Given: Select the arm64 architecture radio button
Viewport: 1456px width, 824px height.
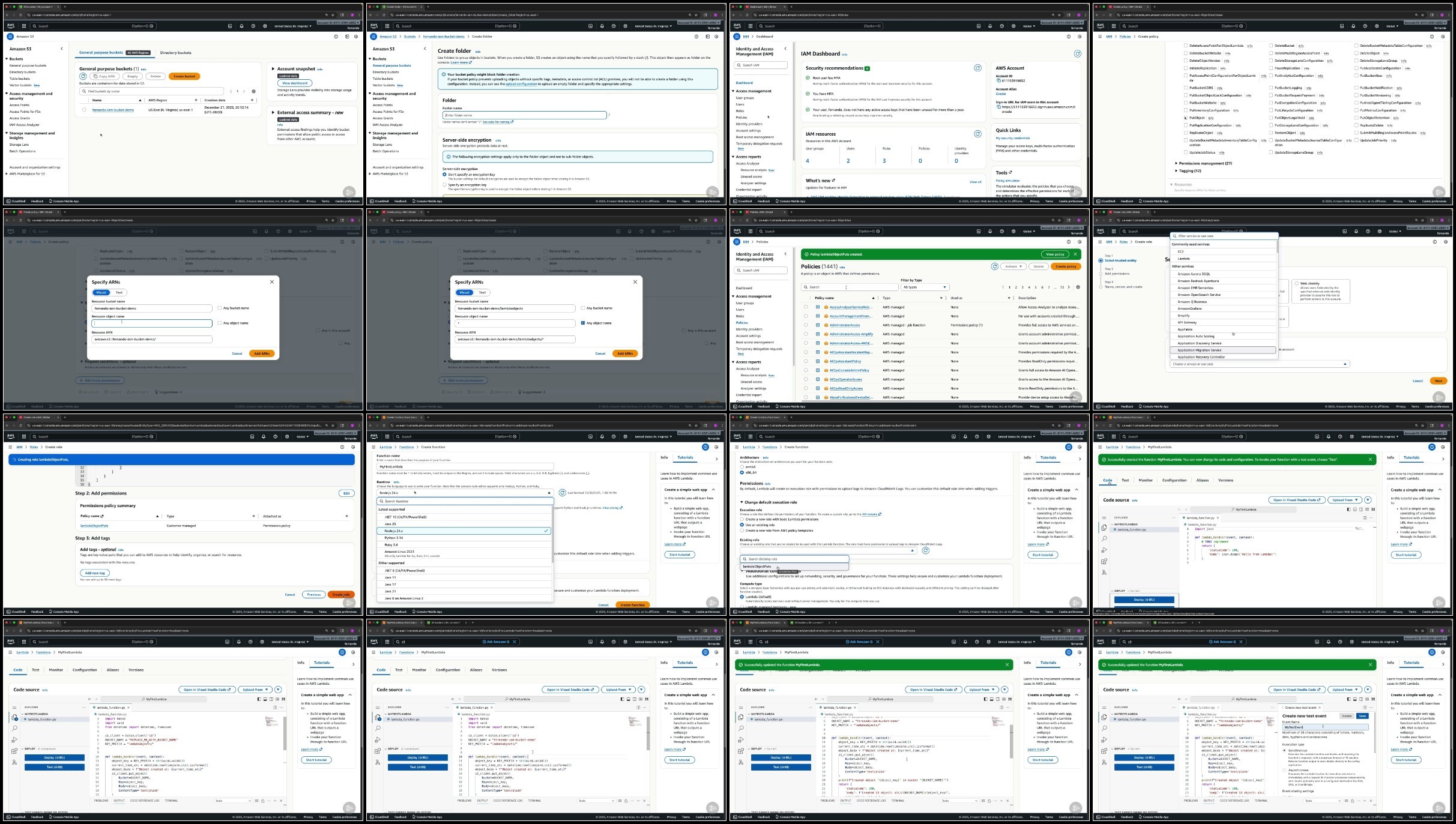Looking at the screenshot, I should [742, 467].
